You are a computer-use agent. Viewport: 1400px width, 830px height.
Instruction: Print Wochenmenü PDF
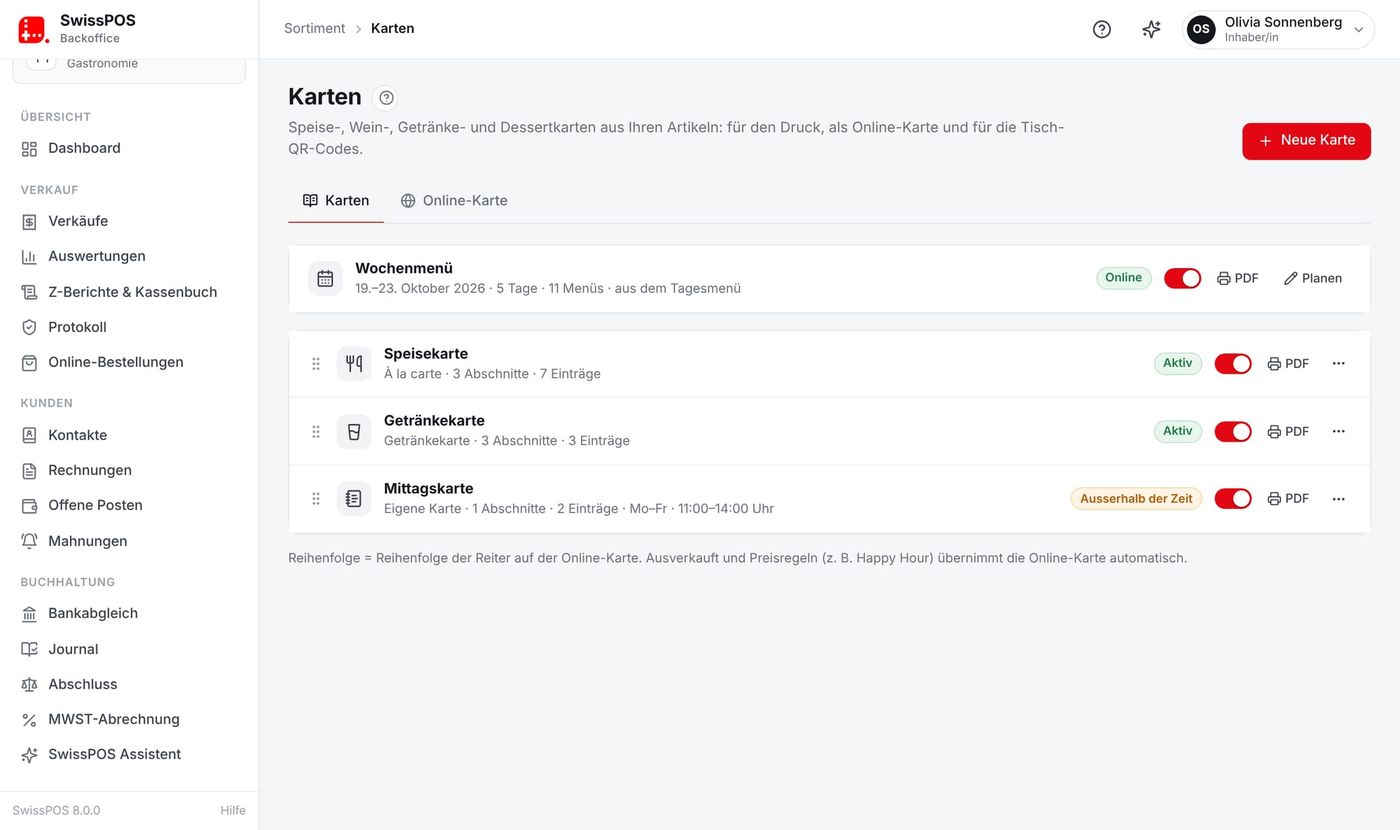point(1238,278)
